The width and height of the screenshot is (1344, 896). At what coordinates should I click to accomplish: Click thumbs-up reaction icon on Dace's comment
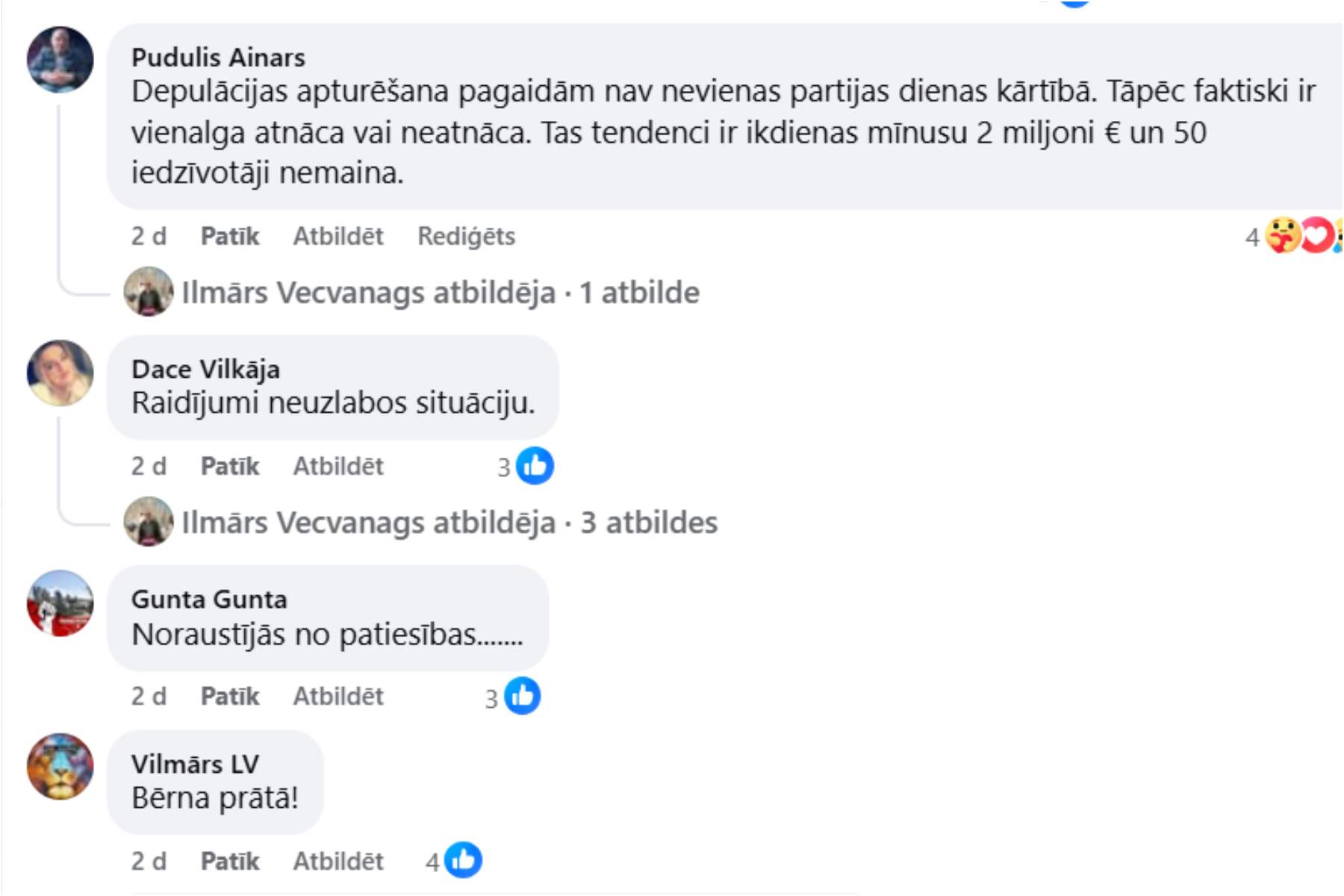tap(535, 466)
